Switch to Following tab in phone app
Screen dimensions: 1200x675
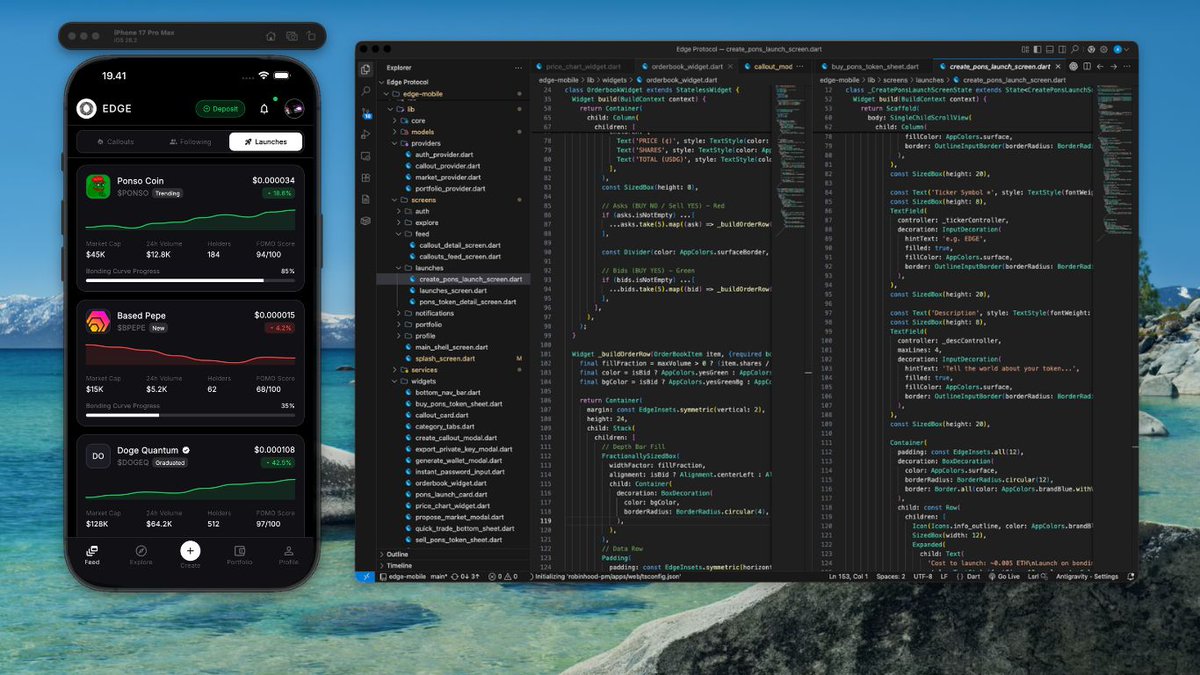pos(190,142)
